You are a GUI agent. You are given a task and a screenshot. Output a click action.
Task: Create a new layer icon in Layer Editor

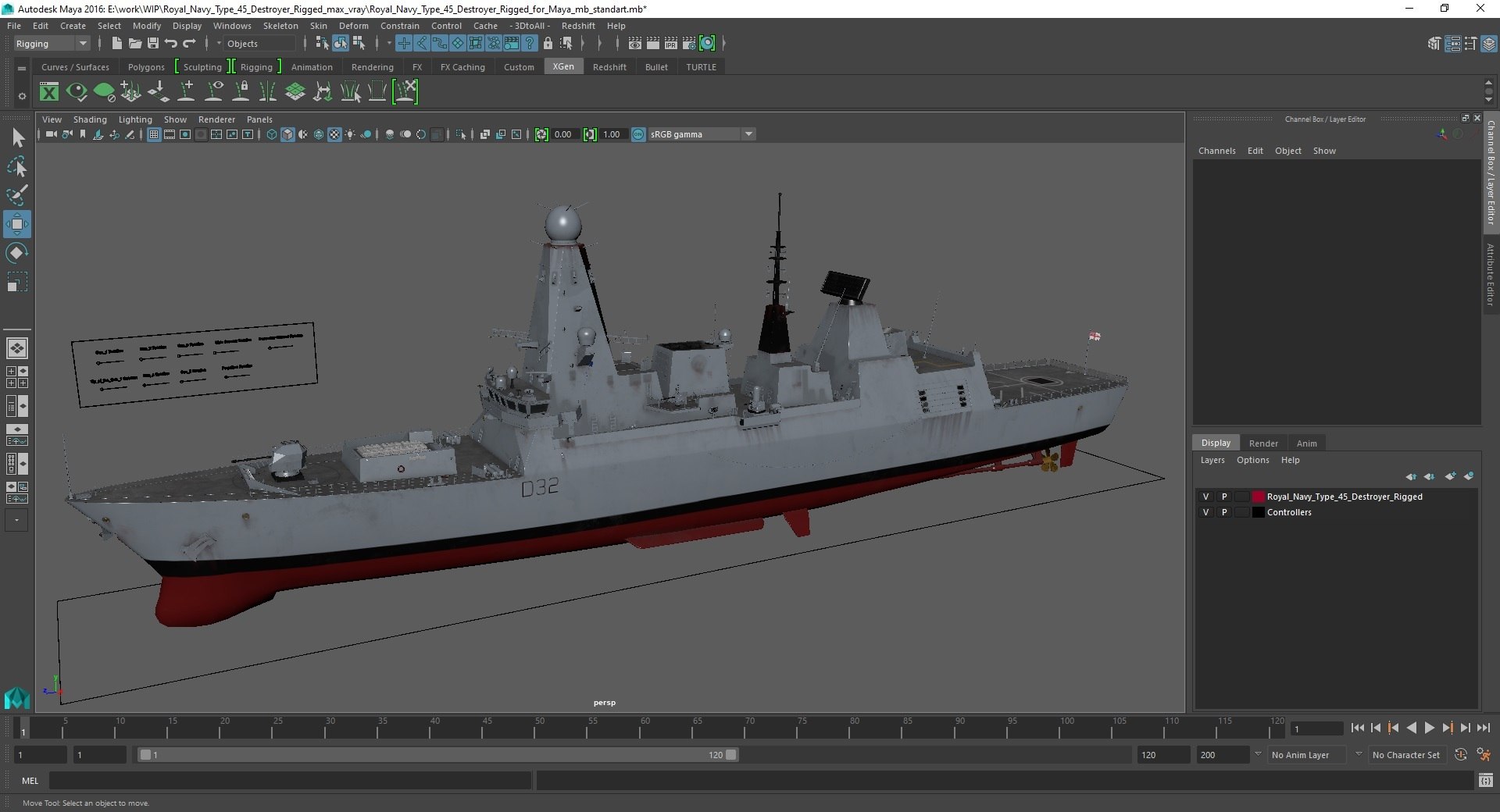coord(1451,476)
